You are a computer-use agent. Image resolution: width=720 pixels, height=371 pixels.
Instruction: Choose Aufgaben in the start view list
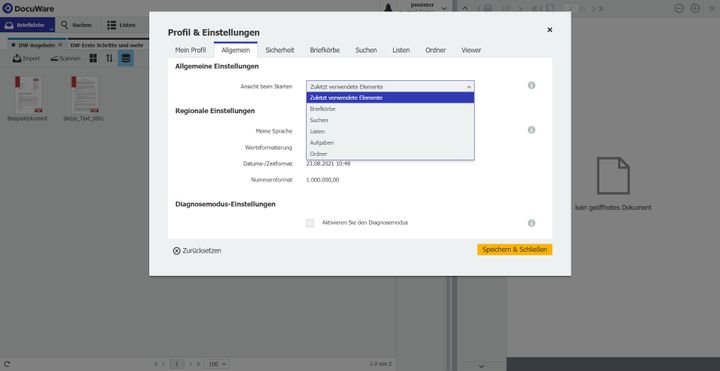[x=390, y=142]
